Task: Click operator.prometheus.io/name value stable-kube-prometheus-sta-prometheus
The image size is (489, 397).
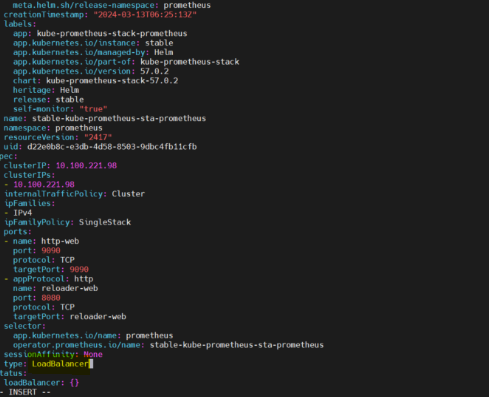Action: click(x=237, y=345)
